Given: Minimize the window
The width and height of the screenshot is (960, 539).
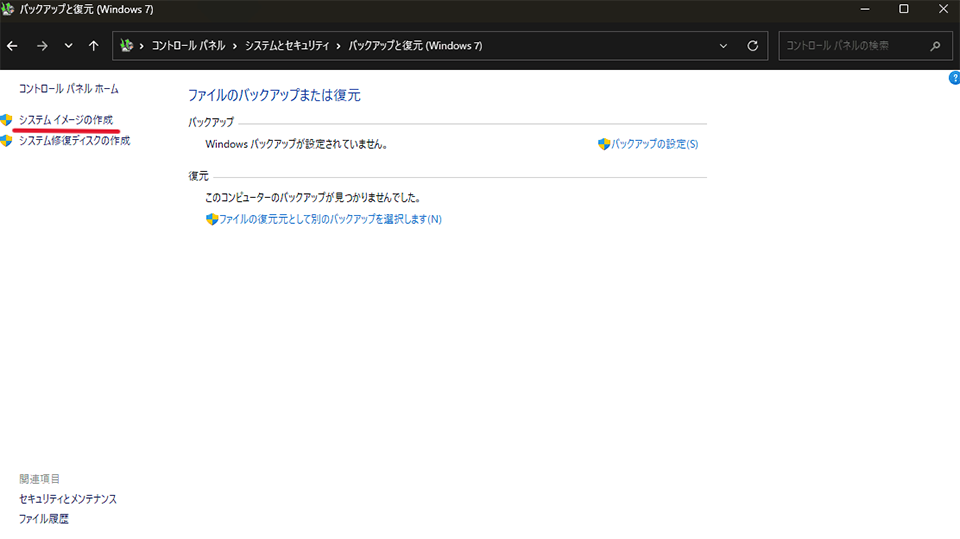Looking at the screenshot, I should [x=864, y=9].
